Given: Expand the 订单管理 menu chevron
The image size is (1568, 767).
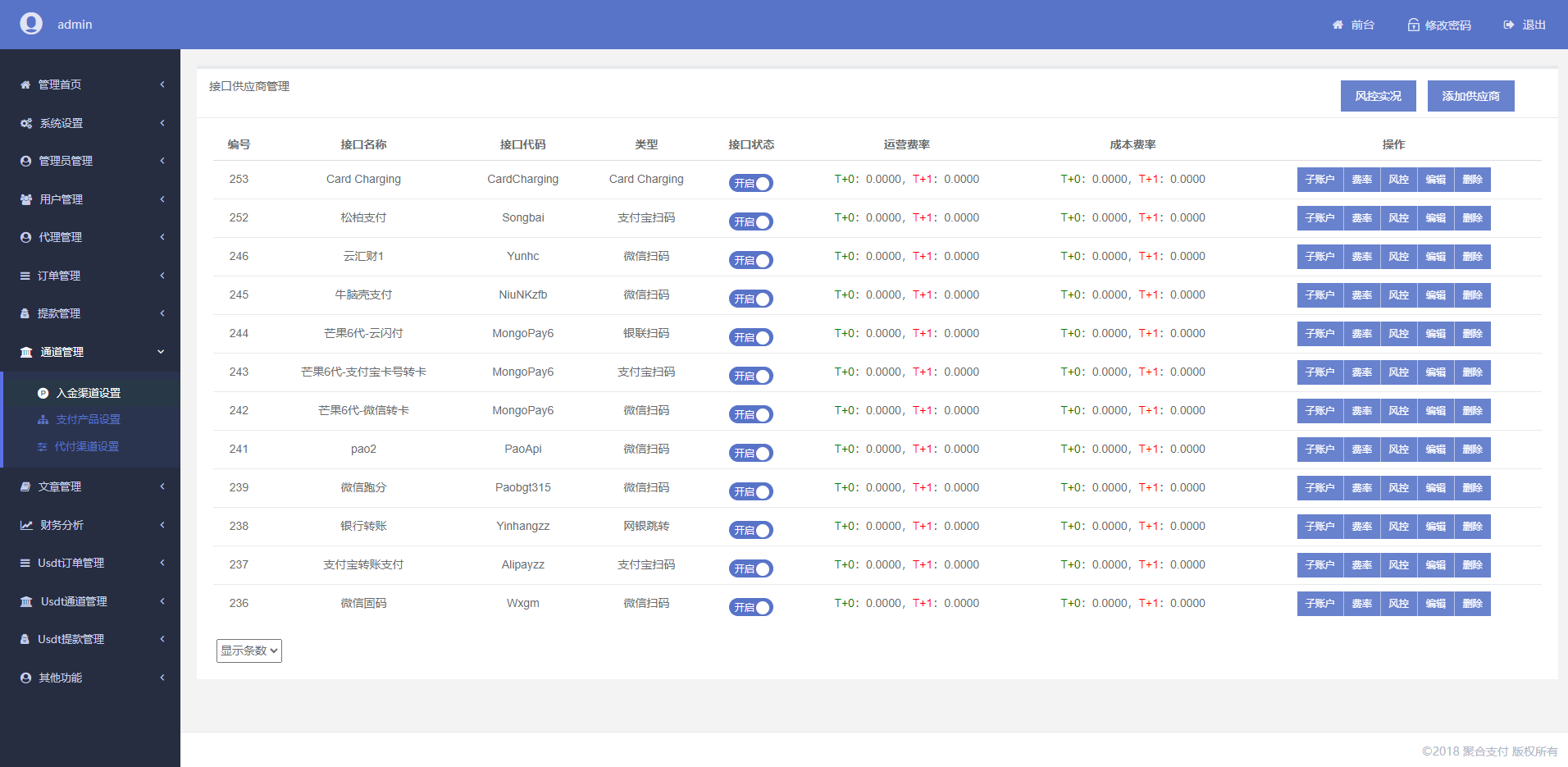Looking at the screenshot, I should pyautogui.click(x=162, y=276).
